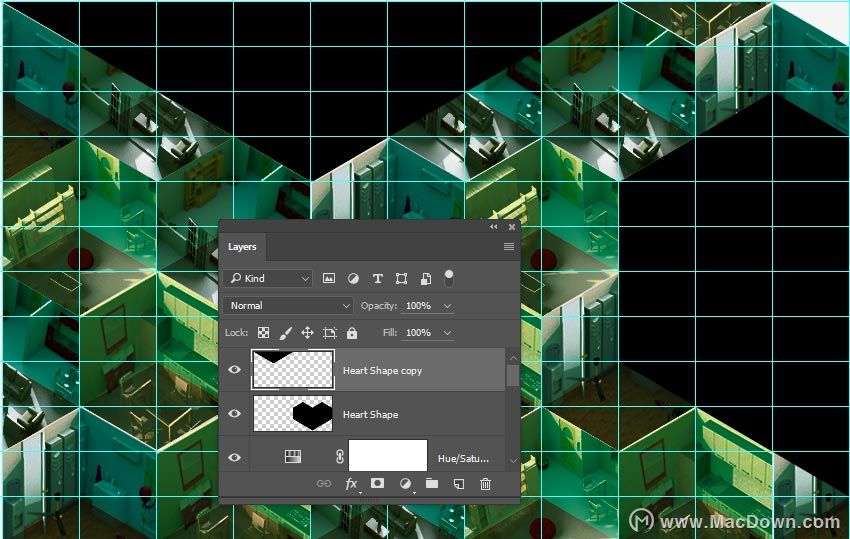Lock artboard nesting icon
This screenshot has width=850, height=539.
(x=330, y=333)
